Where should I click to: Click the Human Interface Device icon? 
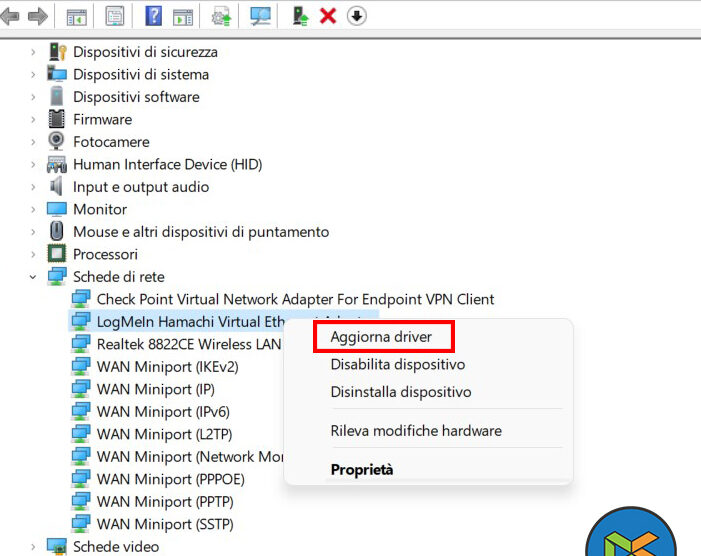click(57, 164)
